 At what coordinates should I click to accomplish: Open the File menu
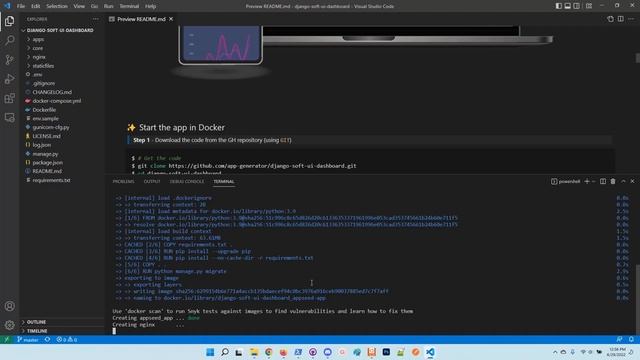click(x=21, y=6)
